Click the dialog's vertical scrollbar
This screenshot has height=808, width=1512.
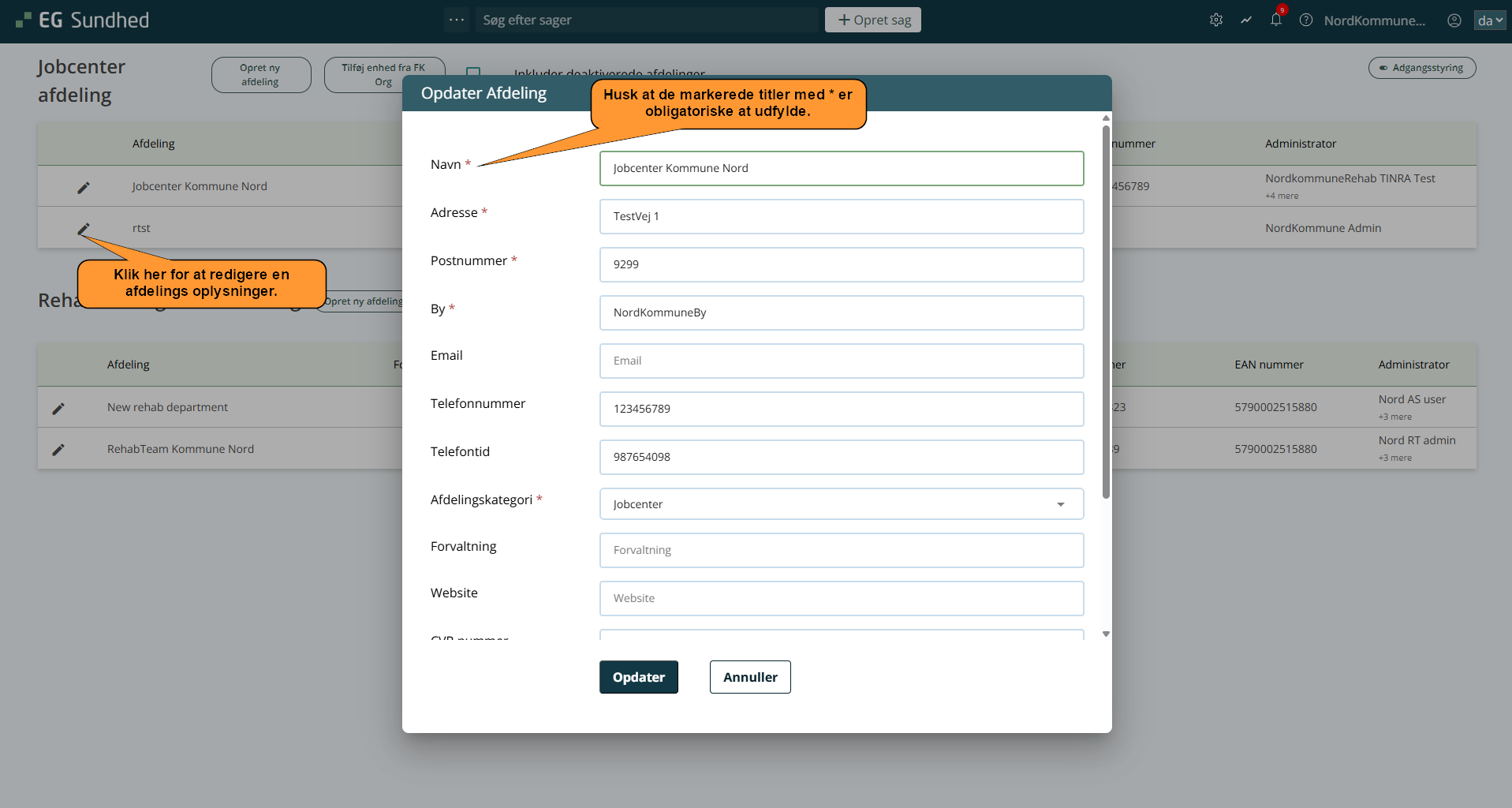[1106, 316]
